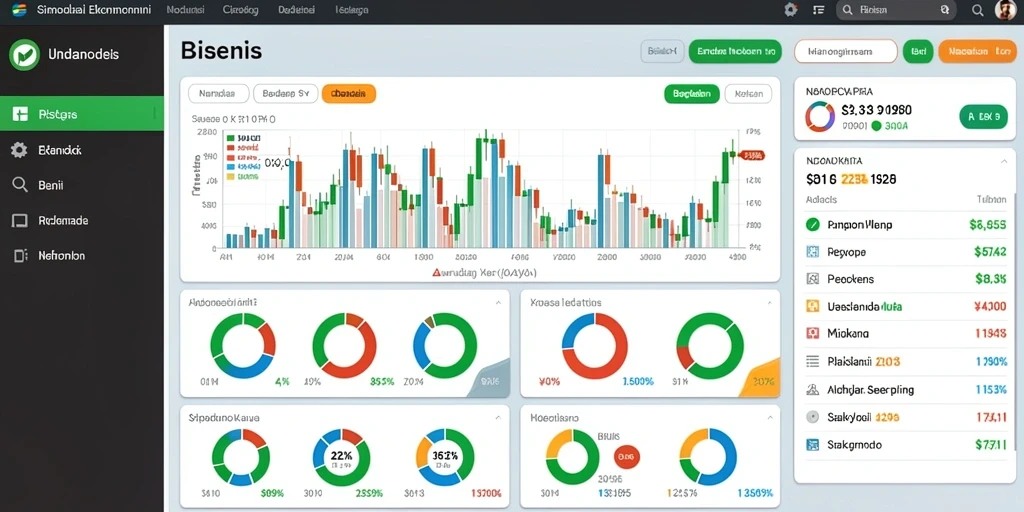Click the green checkmark Undanodels logo

pyautogui.click(x=25, y=54)
